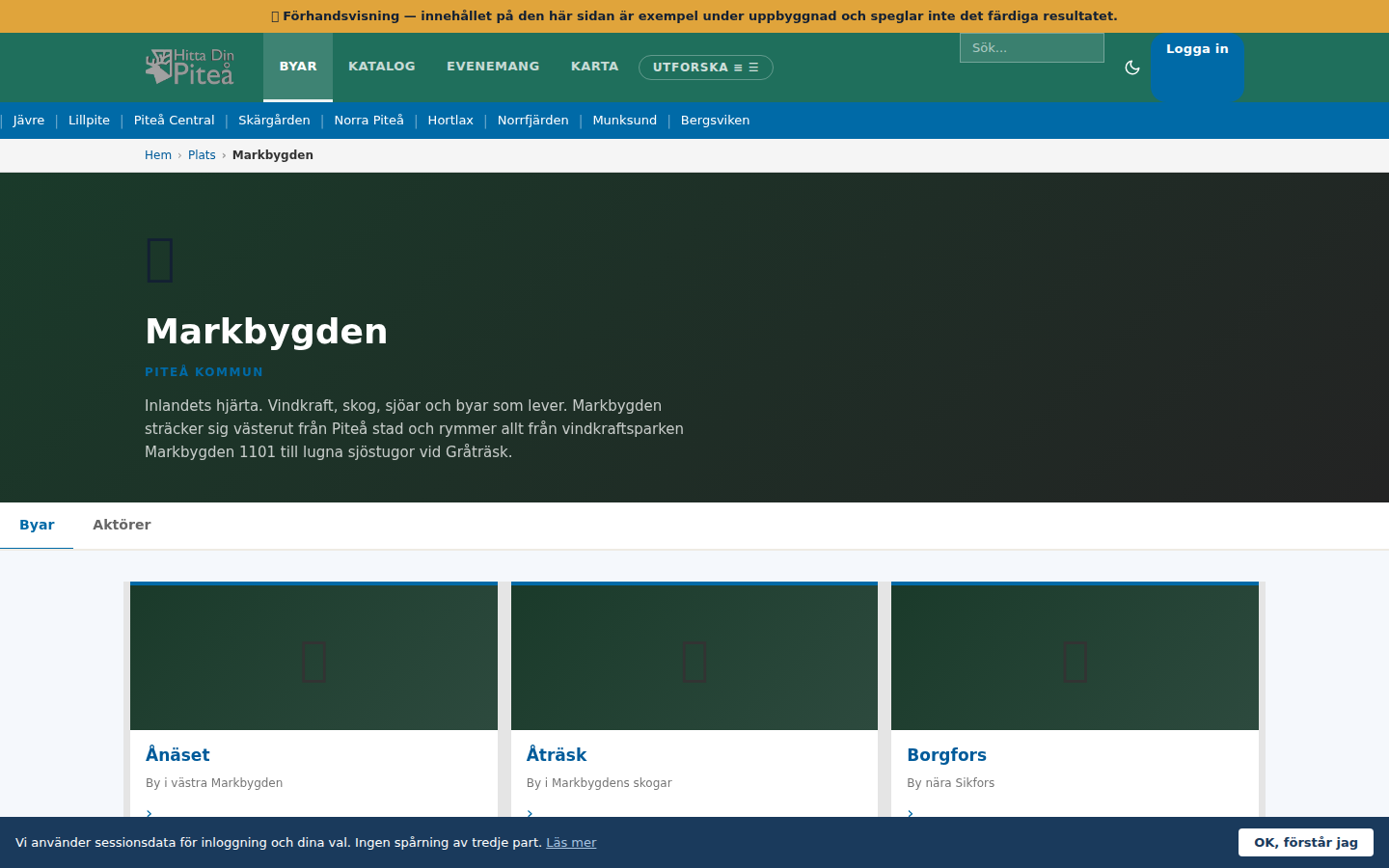This screenshot has width=1389, height=868.
Task: Select Norrfjärden area link
Action: point(533,121)
